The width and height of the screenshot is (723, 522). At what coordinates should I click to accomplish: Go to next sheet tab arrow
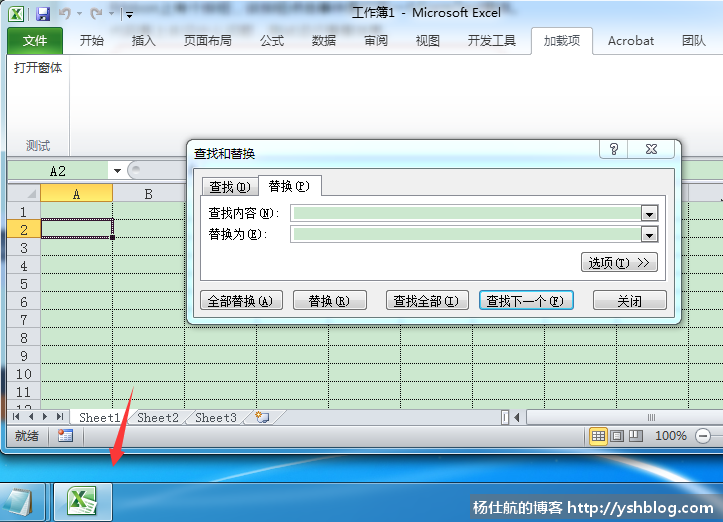[45, 417]
